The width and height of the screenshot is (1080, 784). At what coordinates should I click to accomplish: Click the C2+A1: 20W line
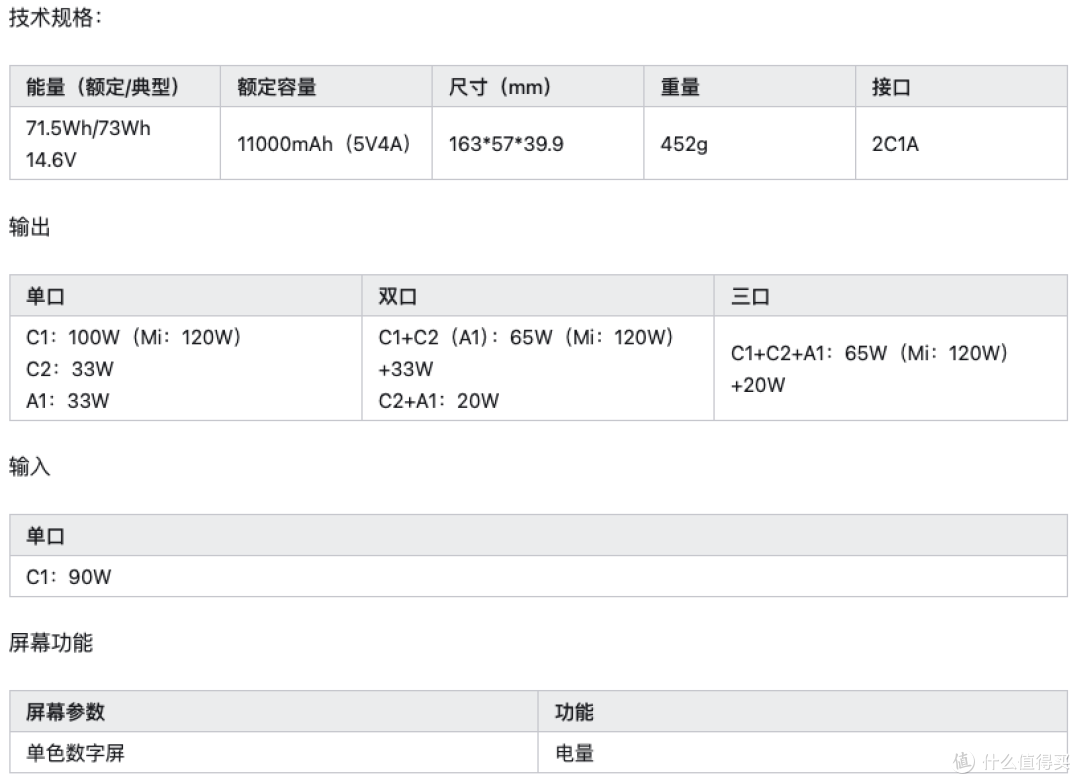(x=439, y=401)
